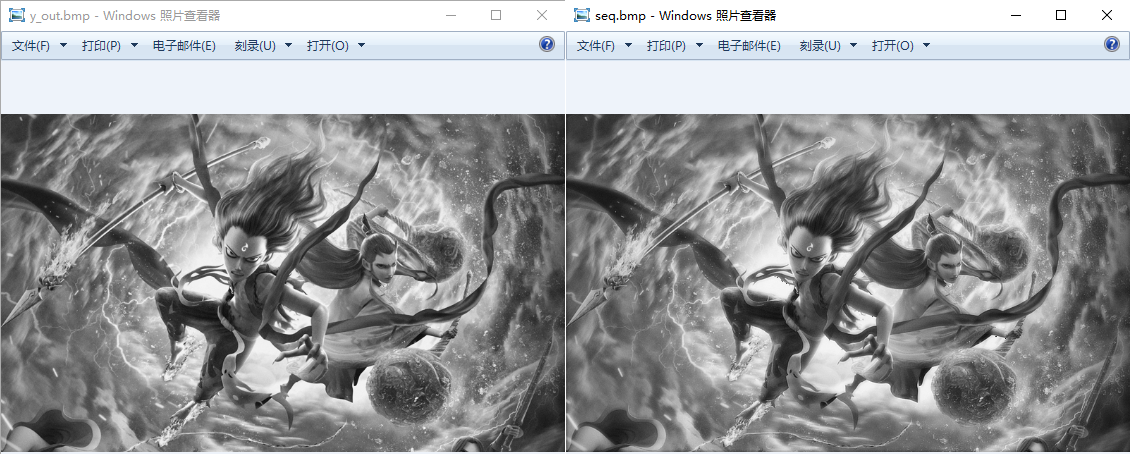This screenshot has height=454, width=1130.
Task: Open 打印(P) menu in seq.bmp window
Action: pyautogui.click(x=666, y=45)
